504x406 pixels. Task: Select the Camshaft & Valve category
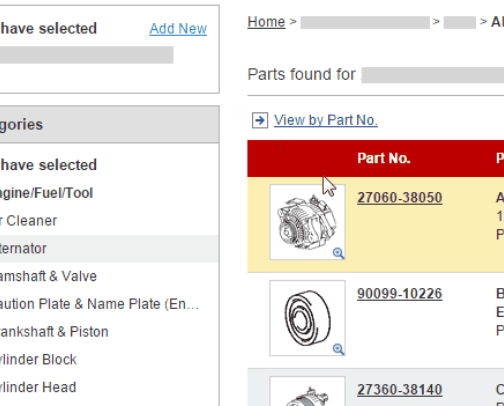point(48,276)
